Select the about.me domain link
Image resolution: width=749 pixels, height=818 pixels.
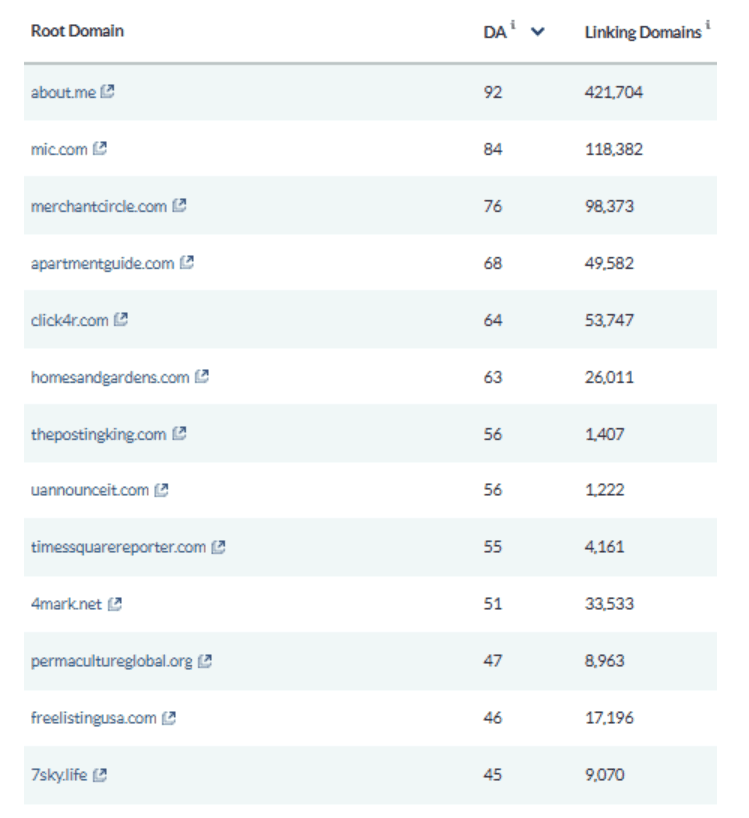pyautogui.click(x=61, y=92)
